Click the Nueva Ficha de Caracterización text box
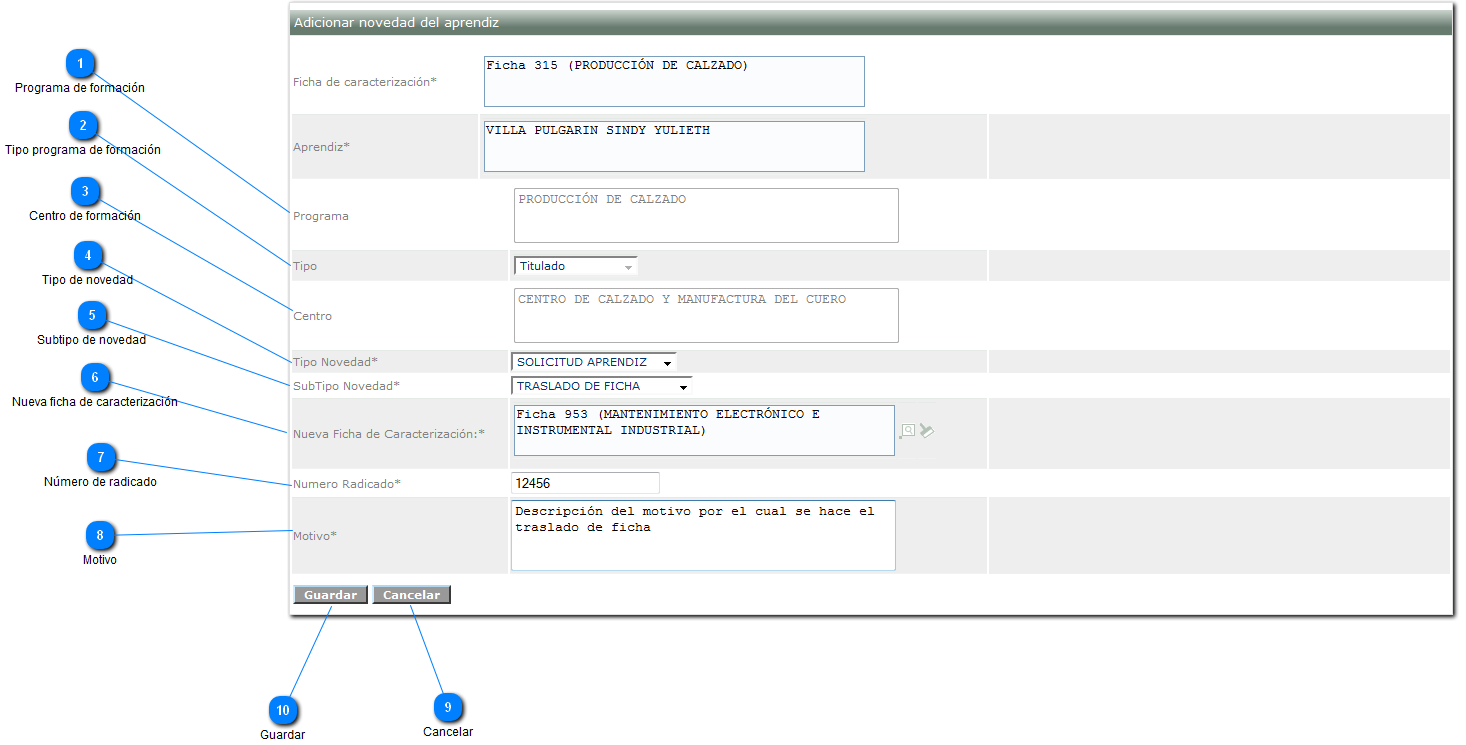The image size is (1466, 745). pos(704,431)
